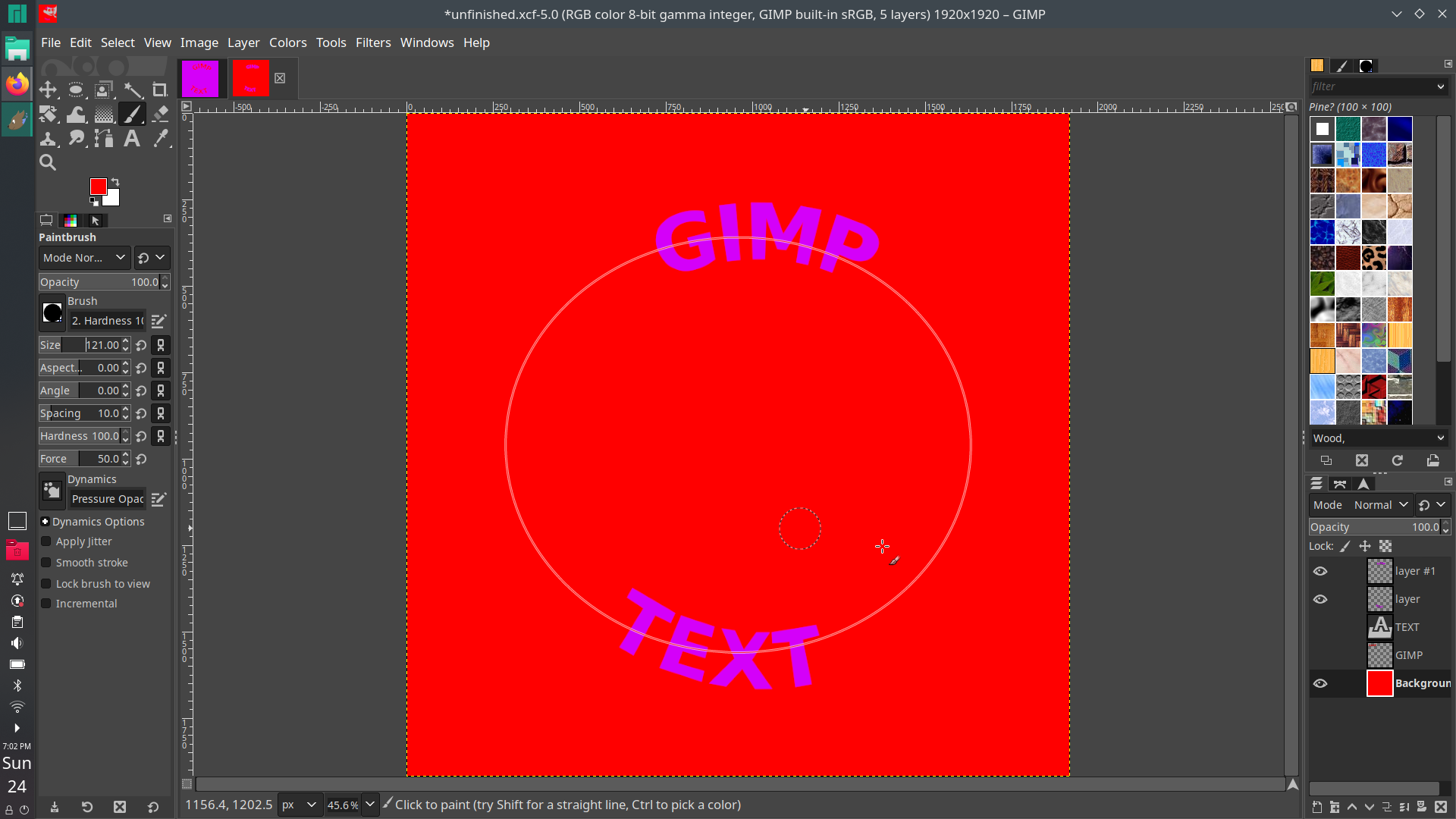
Task: Edit the Hardness brush
Action: (x=158, y=322)
